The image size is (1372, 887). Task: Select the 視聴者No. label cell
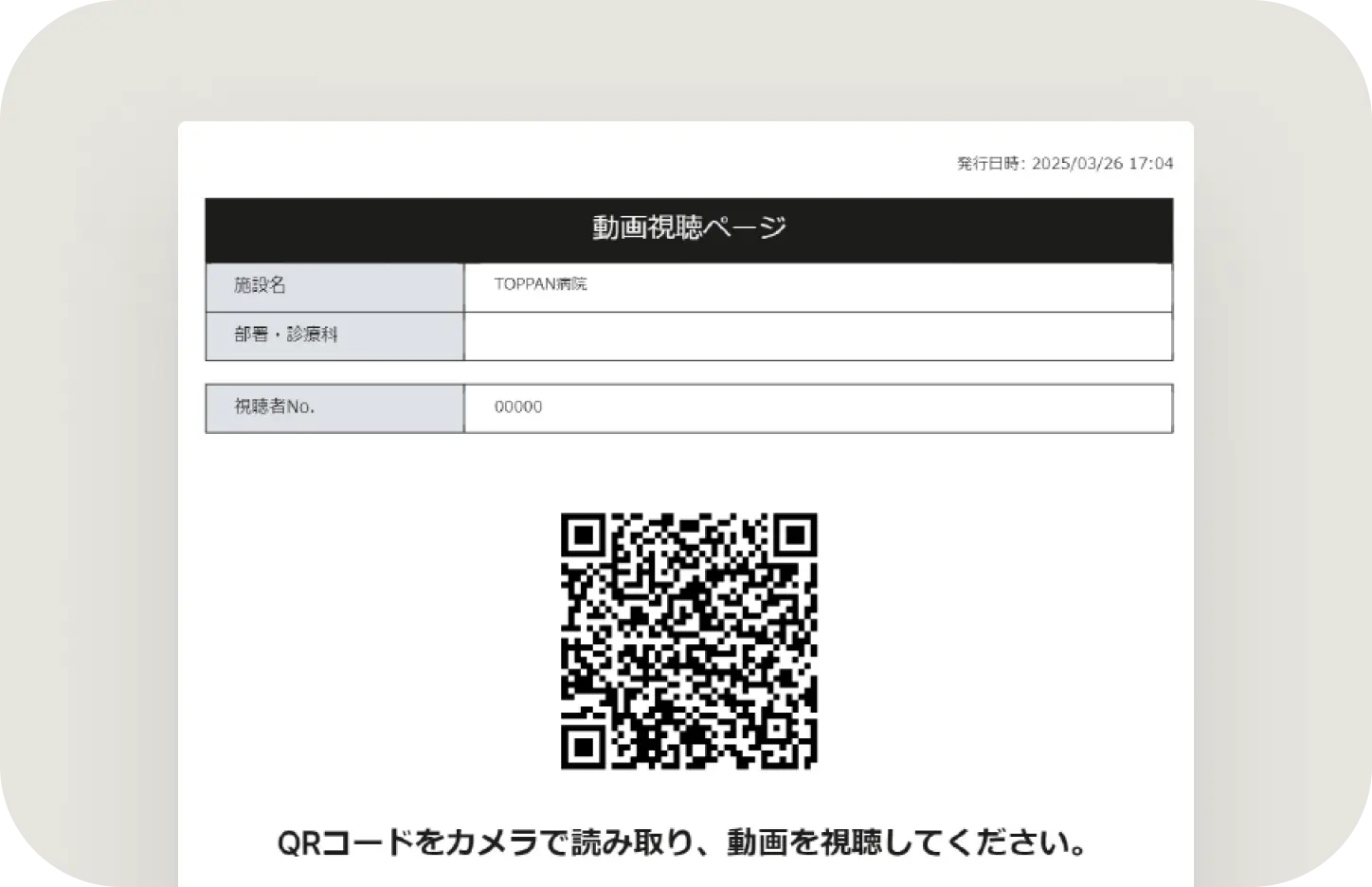point(334,408)
